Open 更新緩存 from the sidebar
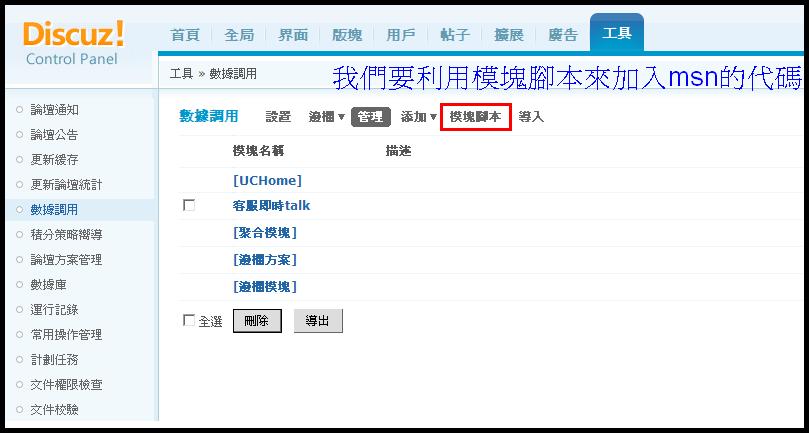809x433 pixels. tap(55, 160)
